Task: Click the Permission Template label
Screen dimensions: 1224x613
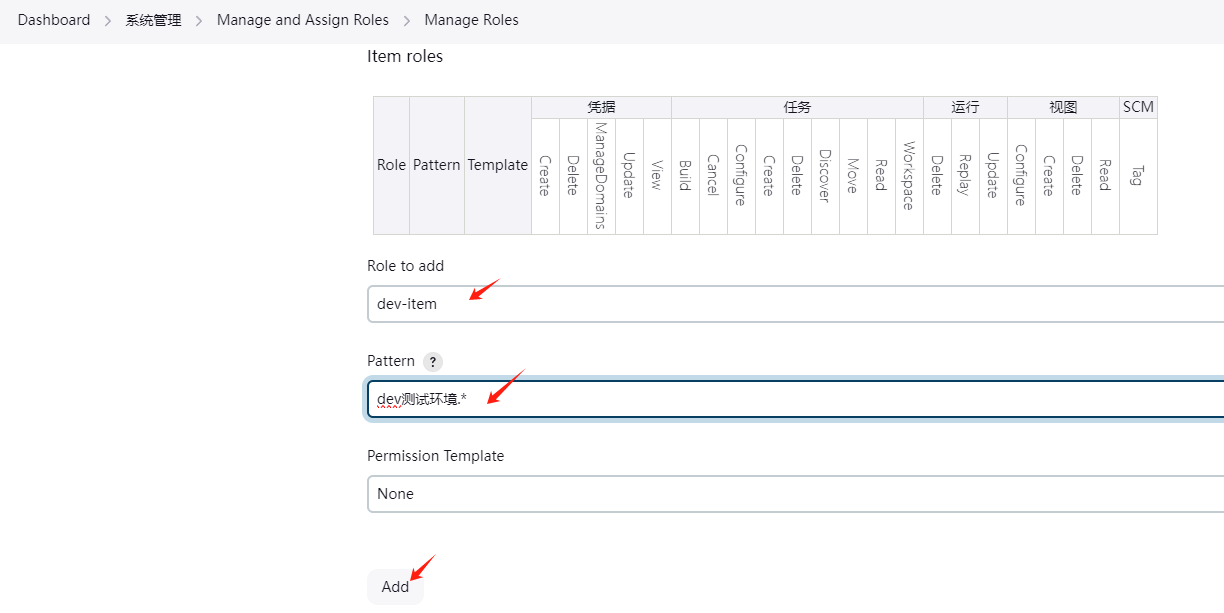Action: (436, 456)
